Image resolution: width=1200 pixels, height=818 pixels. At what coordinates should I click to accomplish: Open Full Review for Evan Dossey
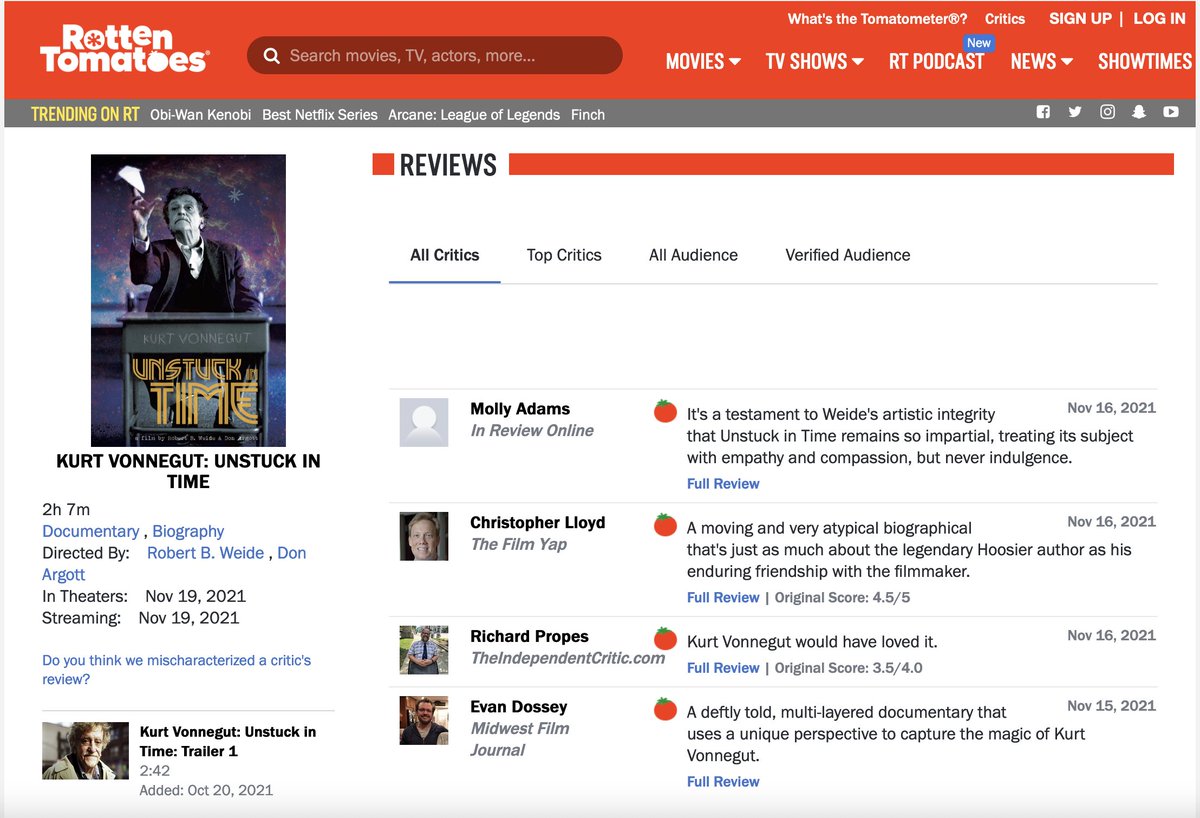tap(723, 781)
